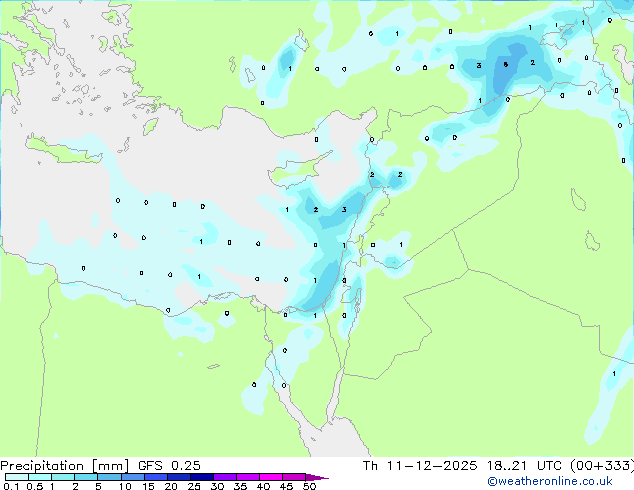Click the legend label "40"

click(x=263, y=486)
